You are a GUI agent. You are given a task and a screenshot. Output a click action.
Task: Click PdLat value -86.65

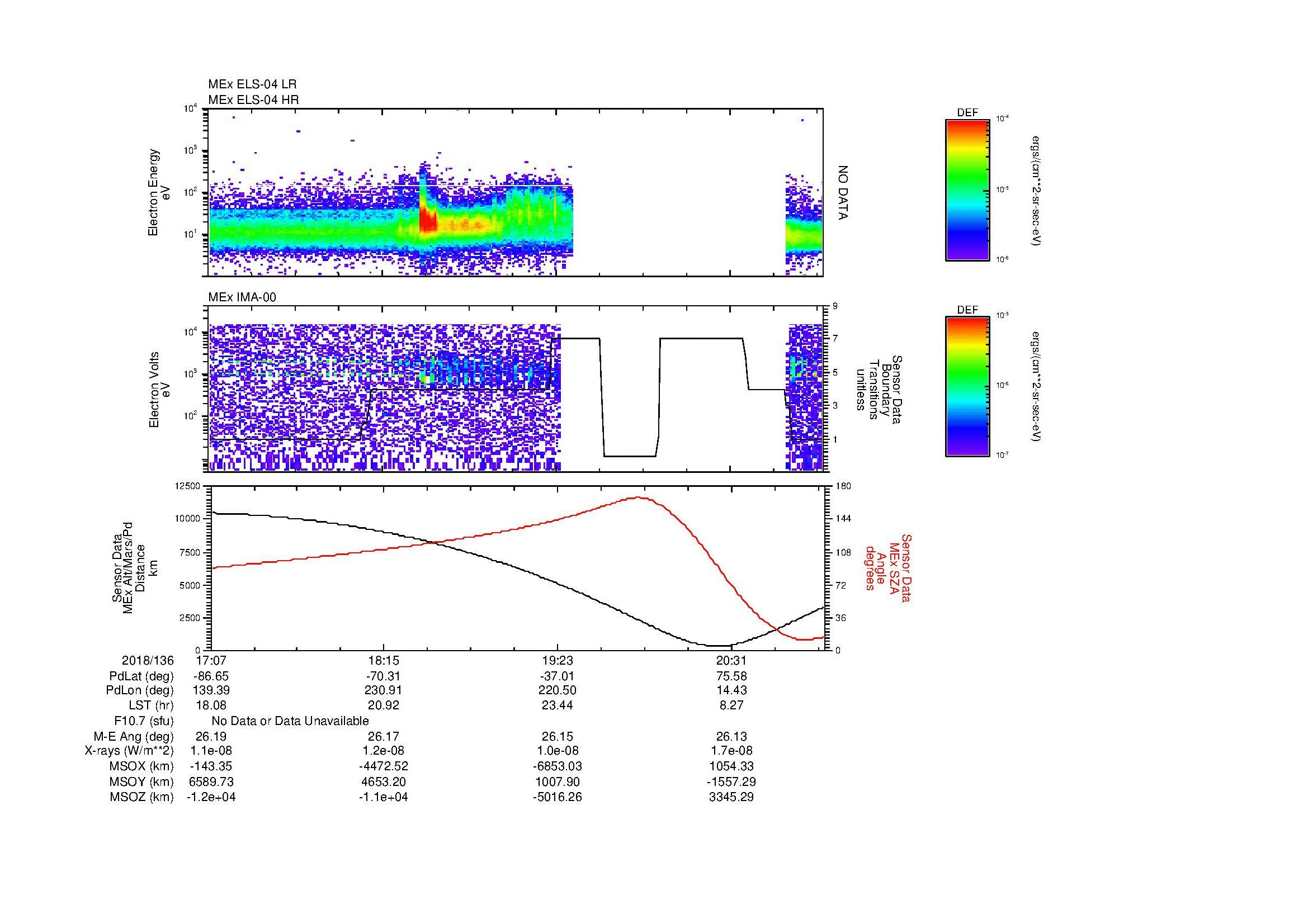point(211,676)
